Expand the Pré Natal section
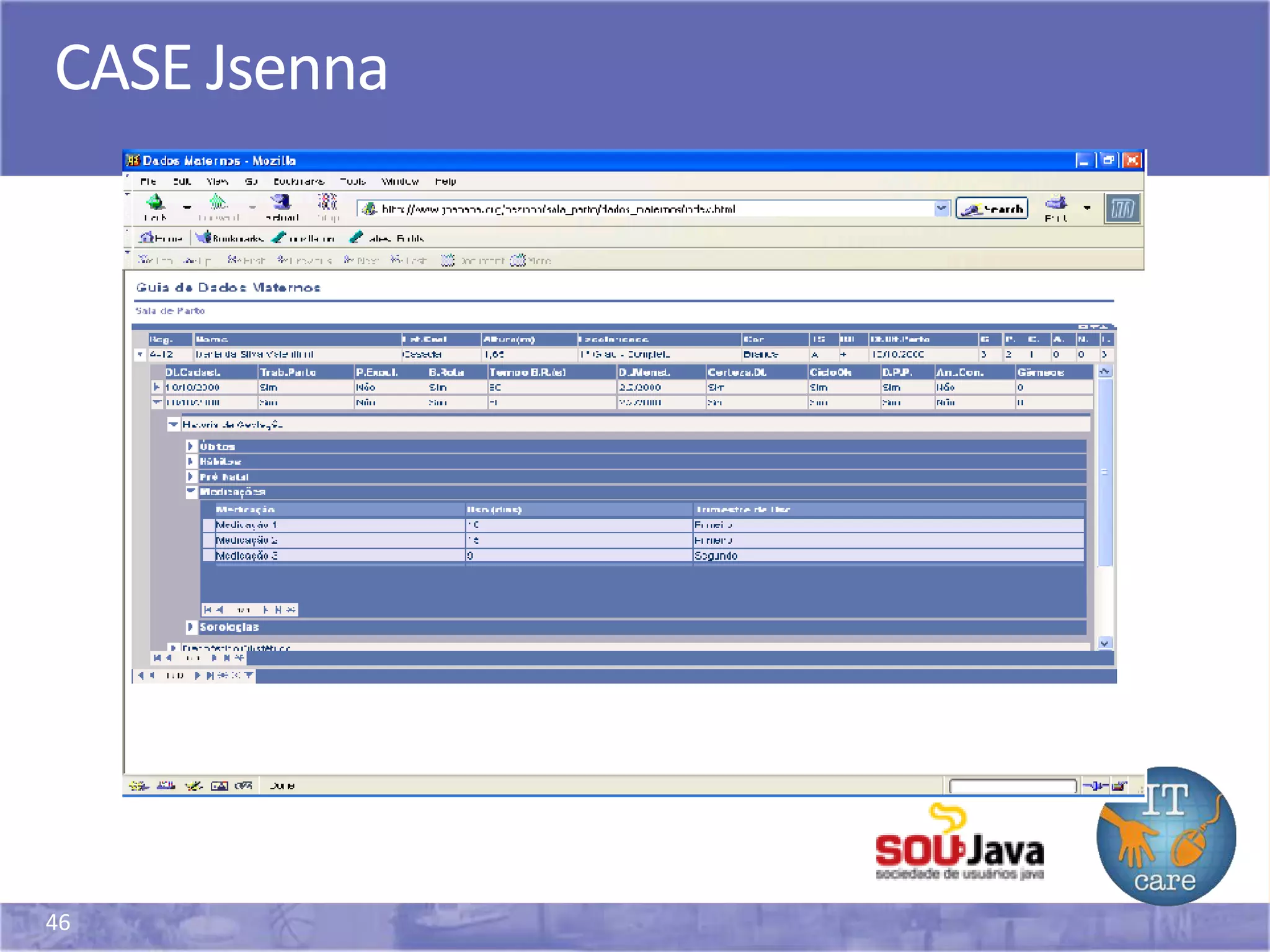The width and height of the screenshot is (1270, 952). 191,477
